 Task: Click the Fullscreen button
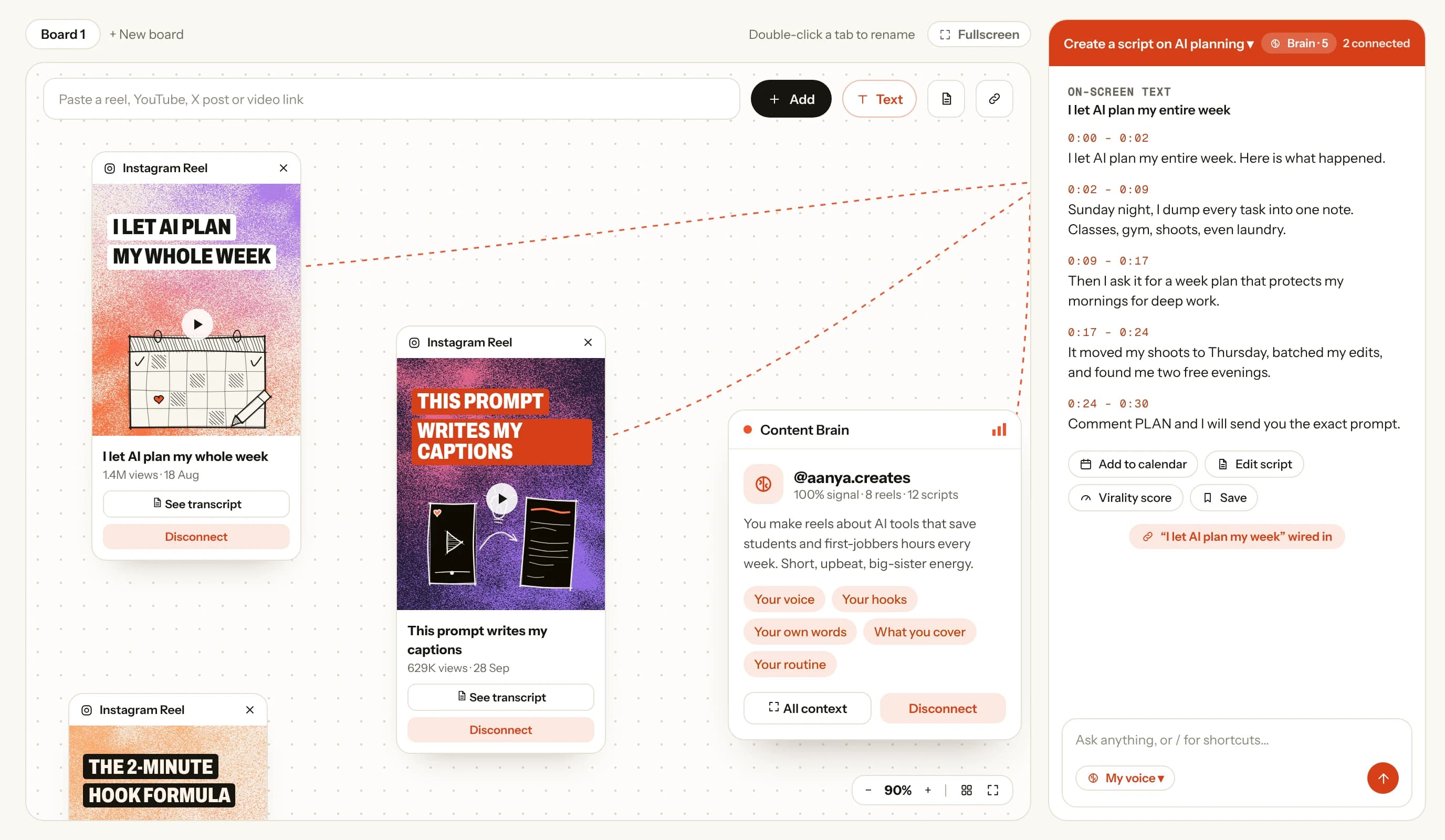(x=979, y=35)
